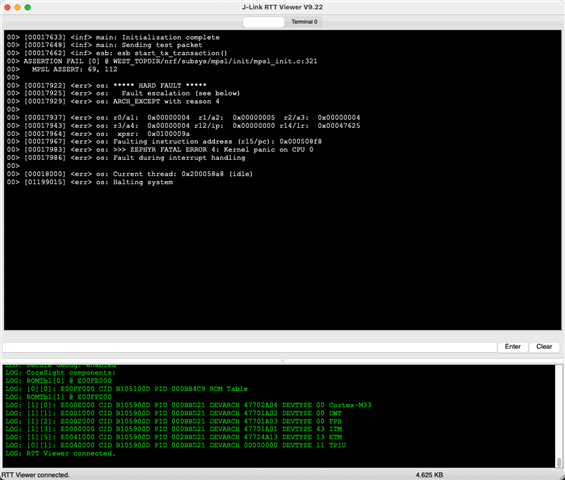Switch to the Terminal 0 tab
Screen dimensions: 565x480
(304, 22)
